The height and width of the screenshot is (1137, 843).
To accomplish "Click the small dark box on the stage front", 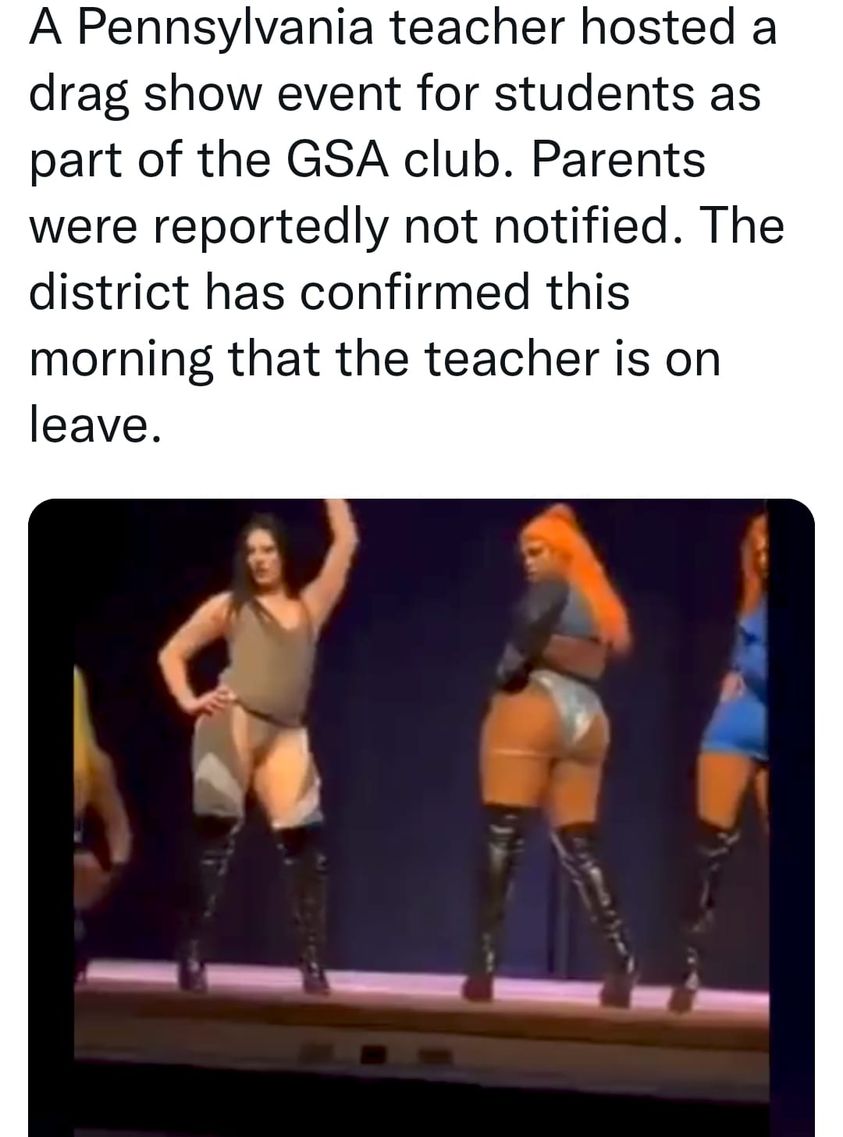I will pos(372,1053).
